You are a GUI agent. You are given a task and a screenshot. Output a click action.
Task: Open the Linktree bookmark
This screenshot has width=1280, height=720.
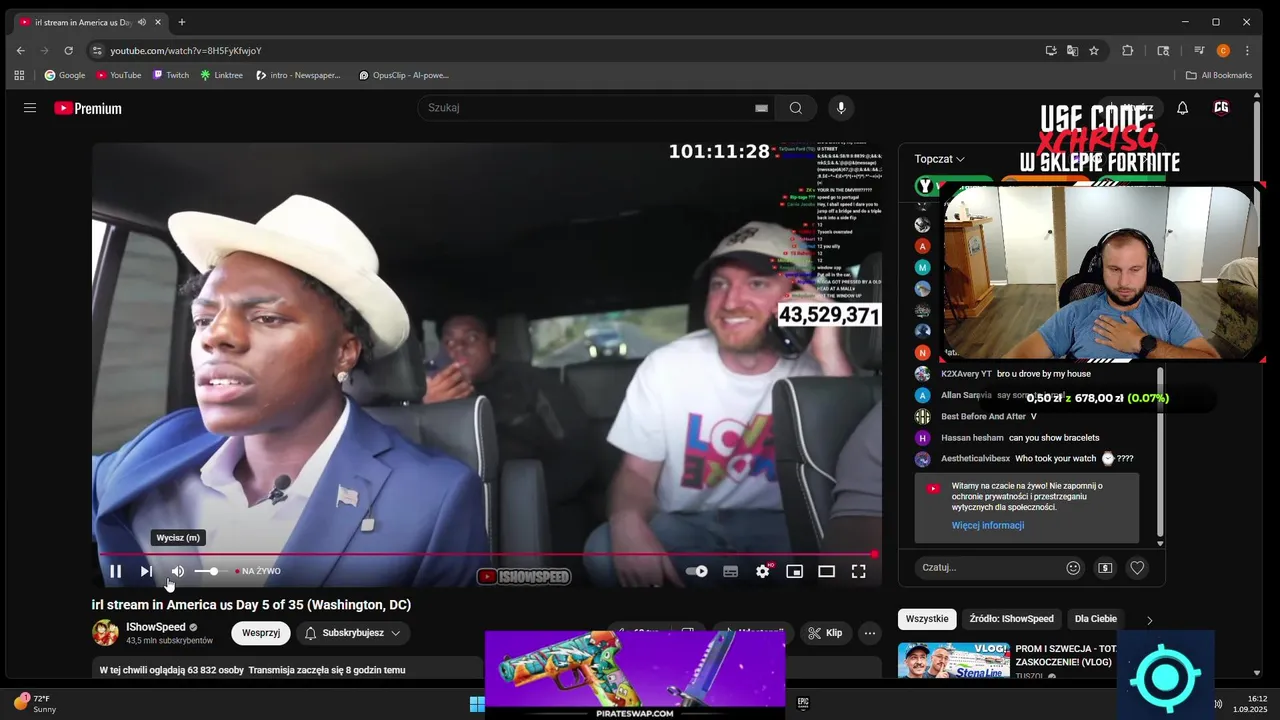222,75
